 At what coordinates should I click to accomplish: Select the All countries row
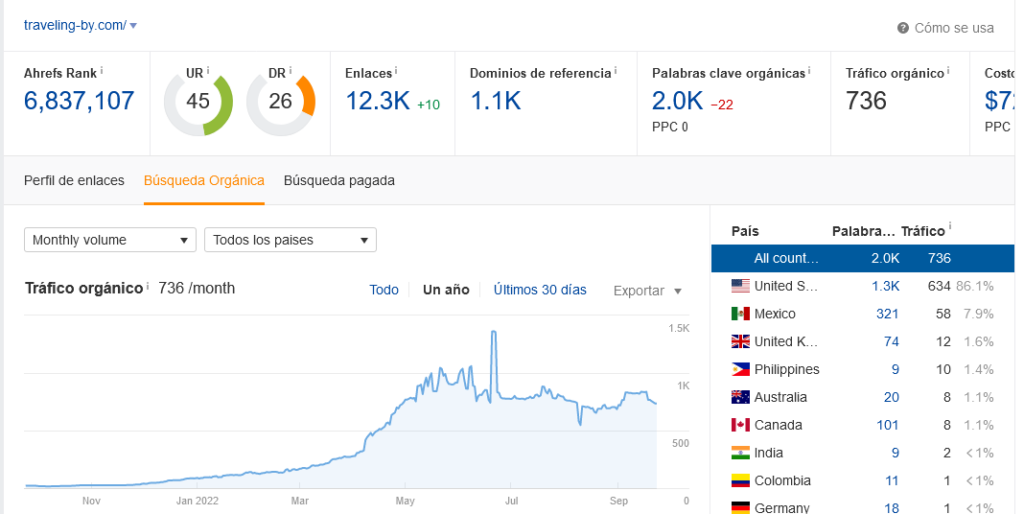pos(862,258)
